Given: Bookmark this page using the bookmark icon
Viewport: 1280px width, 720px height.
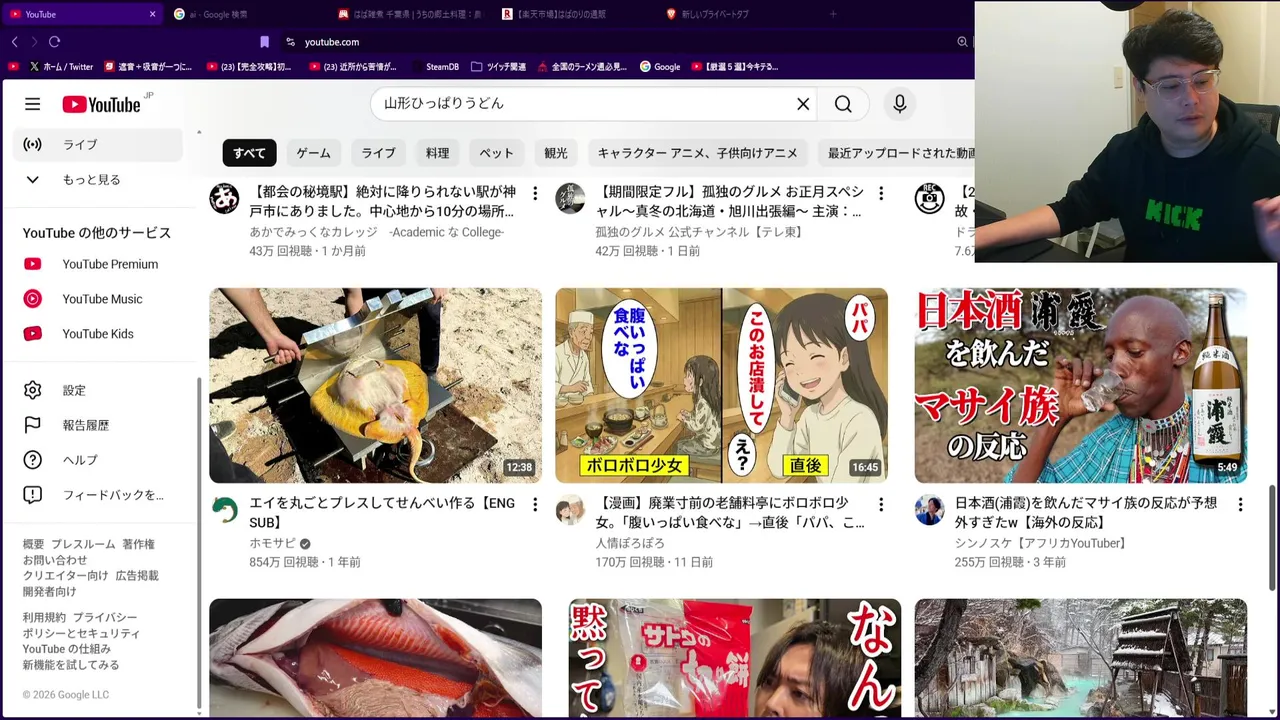Looking at the screenshot, I should click(x=264, y=42).
